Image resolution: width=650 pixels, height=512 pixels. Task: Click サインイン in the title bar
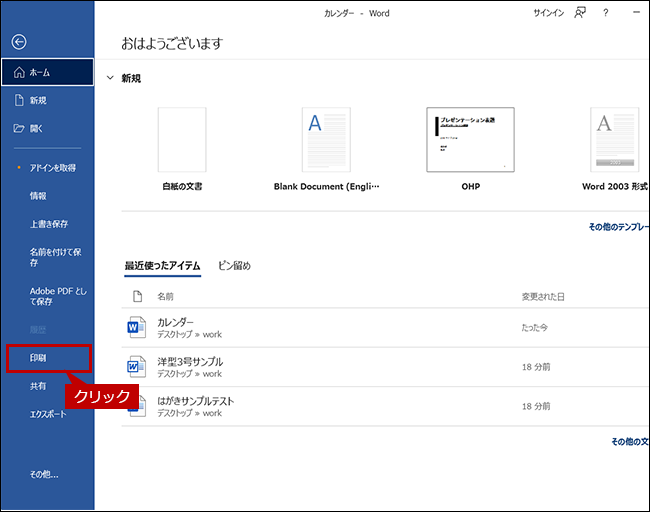tap(548, 13)
